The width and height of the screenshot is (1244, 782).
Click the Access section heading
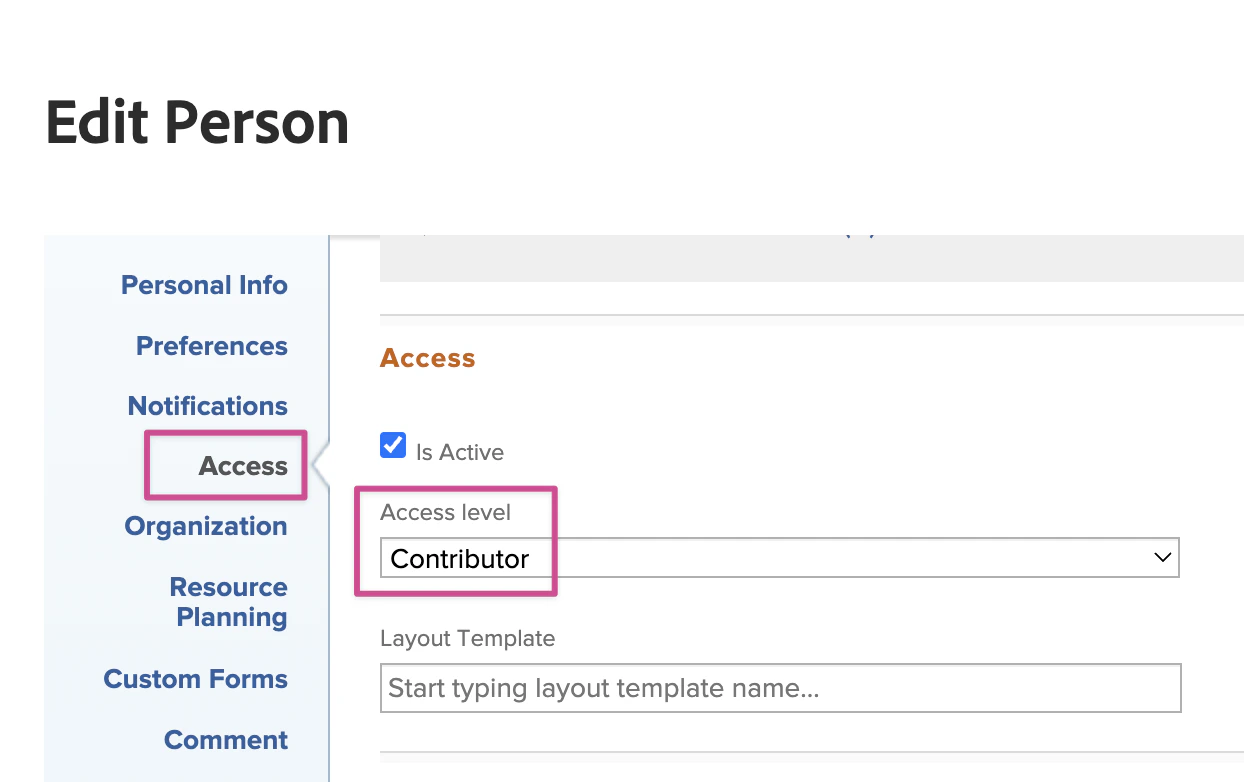pos(427,358)
